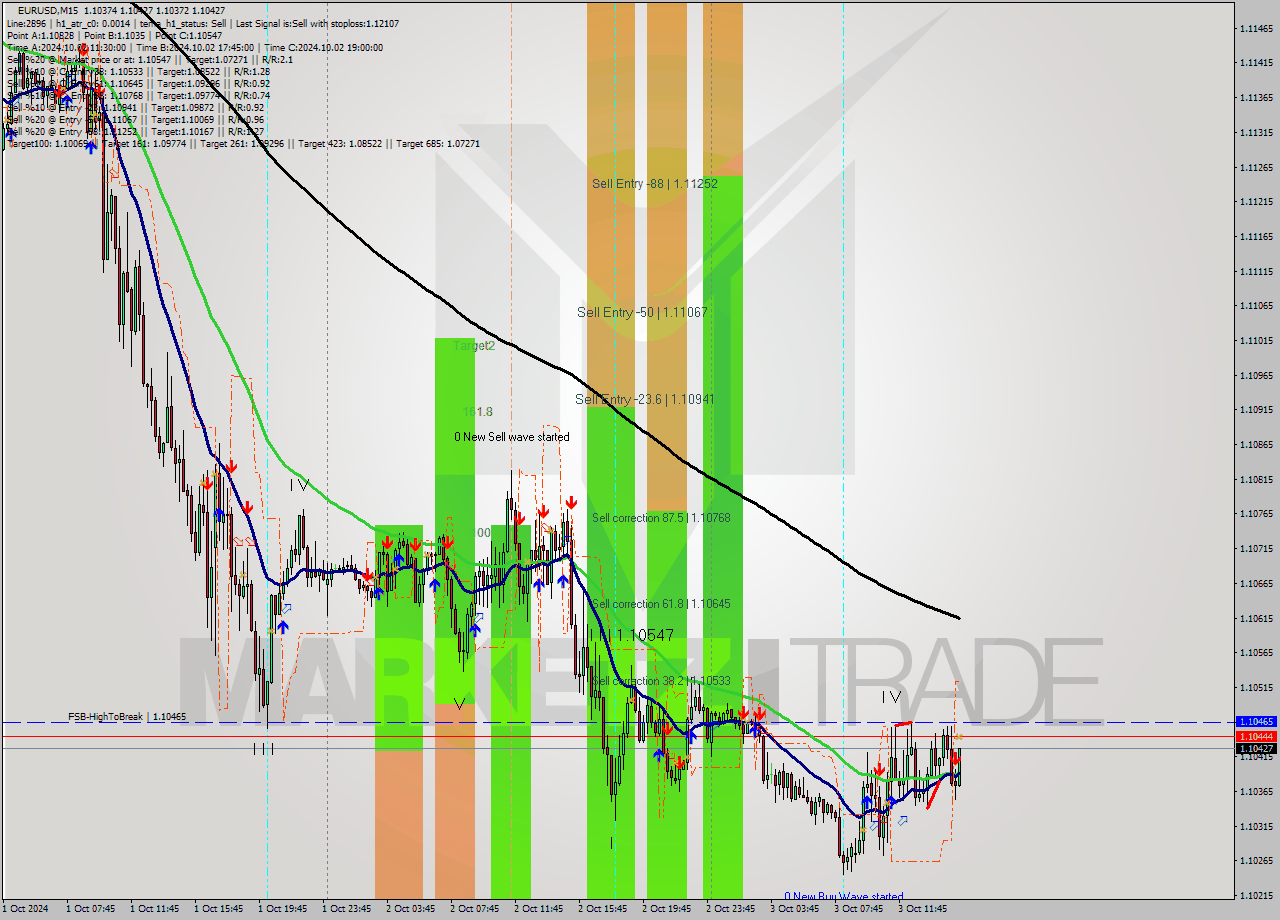The height and width of the screenshot is (920, 1280).
Task: Click the 'Sell correction 87.5 | 1.10768' label
Action: coord(661,518)
